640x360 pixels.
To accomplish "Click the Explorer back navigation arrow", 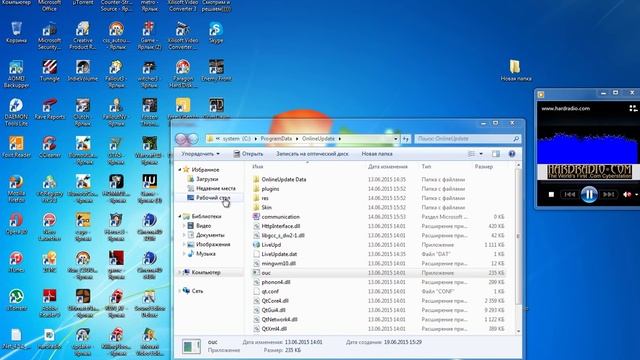I will [x=181, y=139].
